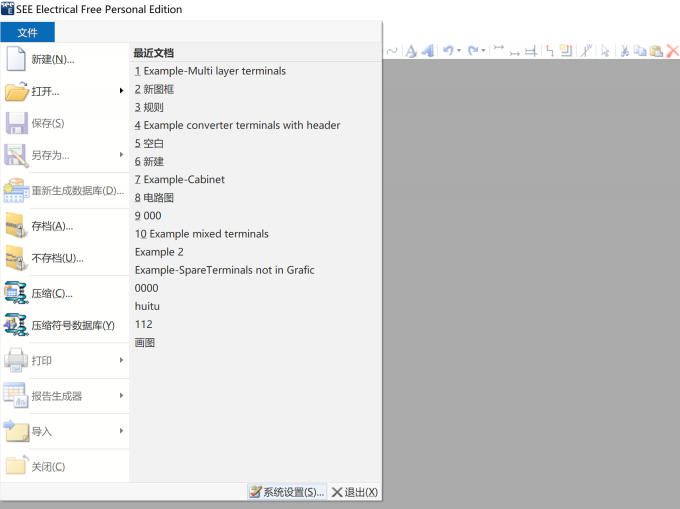Viewport: 680px width, 509px height.
Task: Click the red X delete icon
Action: [x=673, y=51]
